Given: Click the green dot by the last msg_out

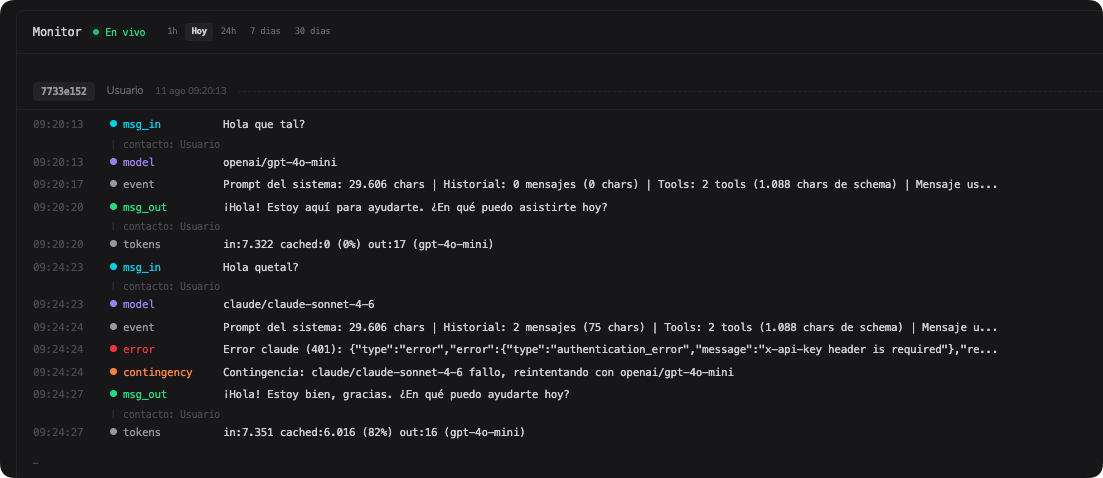Looking at the screenshot, I should (113, 395).
